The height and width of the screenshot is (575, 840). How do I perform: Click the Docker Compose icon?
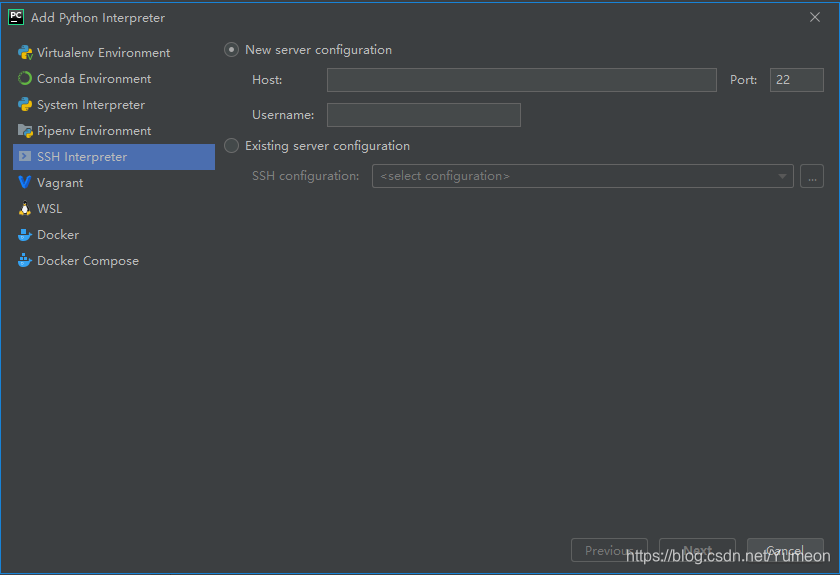click(25, 260)
